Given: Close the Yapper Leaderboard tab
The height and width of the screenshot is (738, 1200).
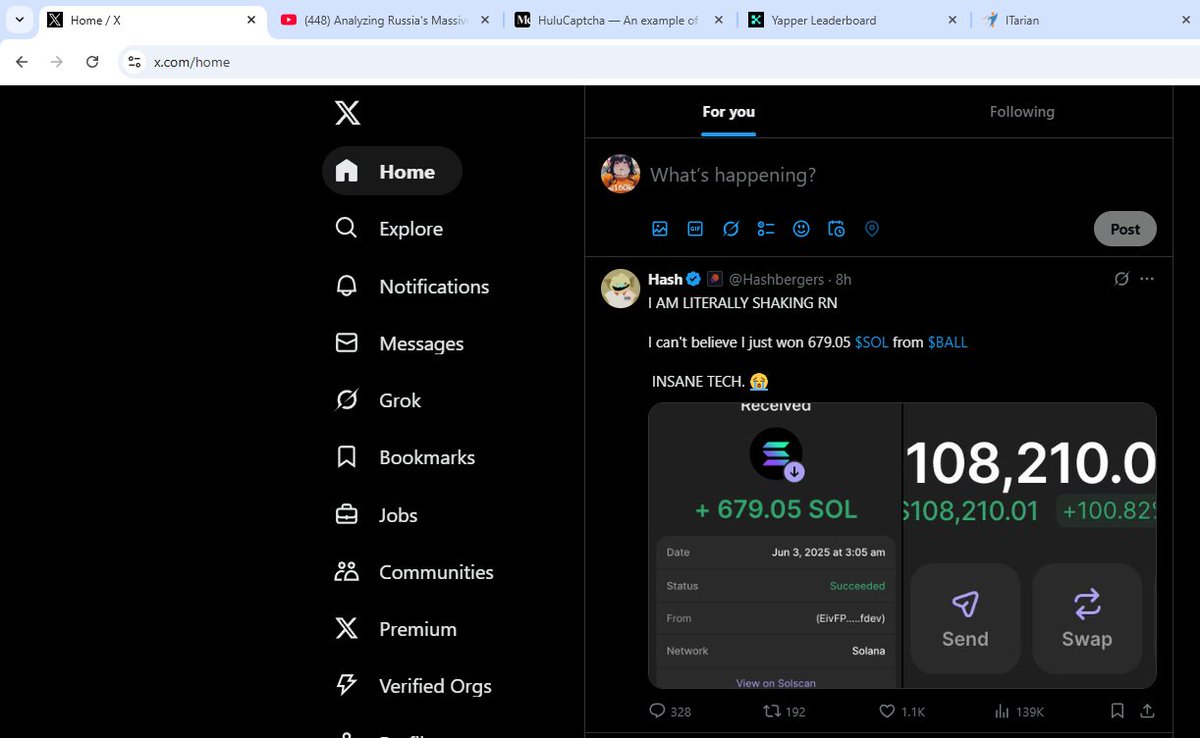Looking at the screenshot, I should point(952,20).
